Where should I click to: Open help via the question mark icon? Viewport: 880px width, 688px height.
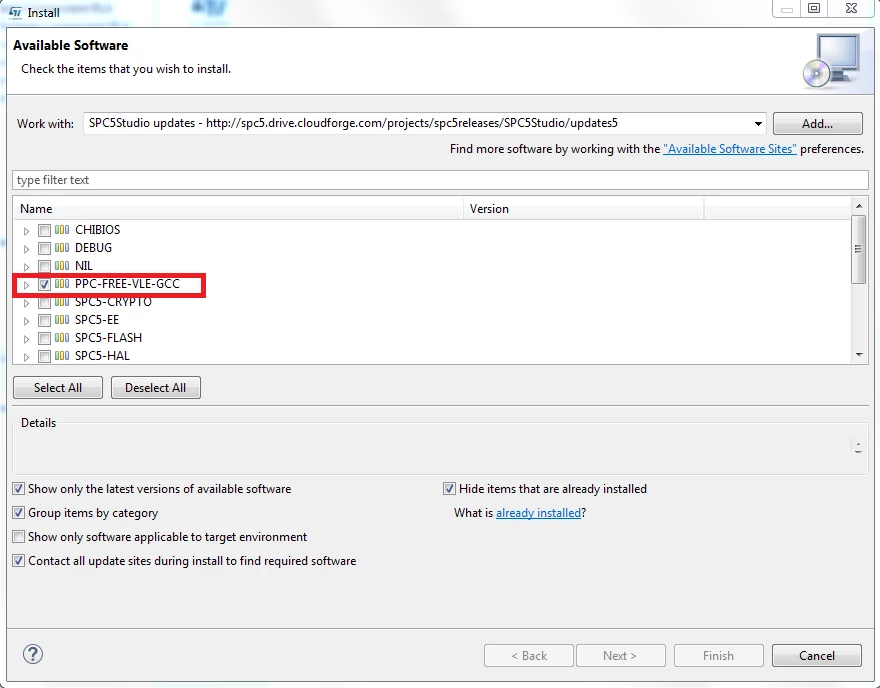33,654
